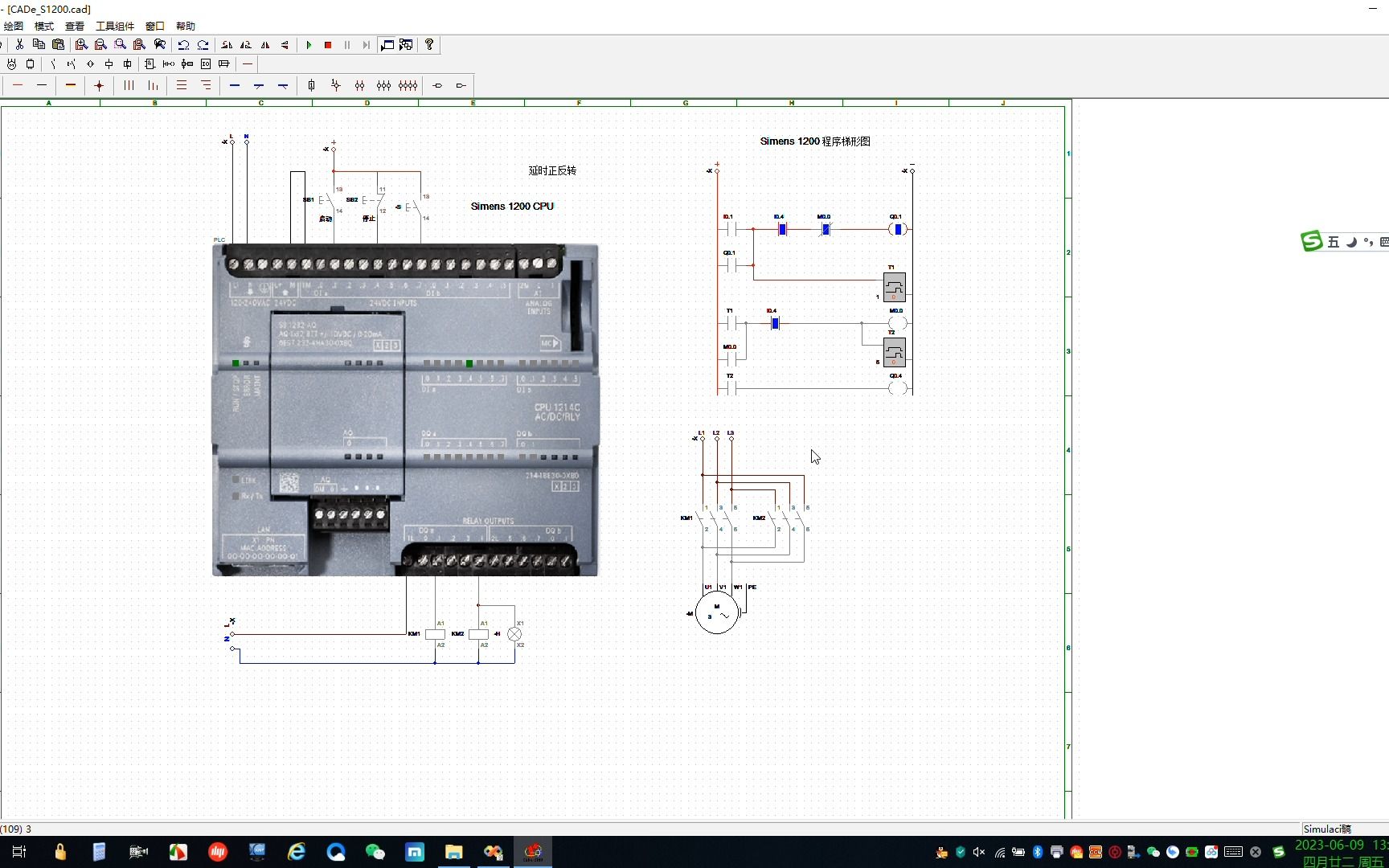Select the zoom-to-area magnifier tool
Viewport: 1389px width, 868px height.
click(x=120, y=45)
